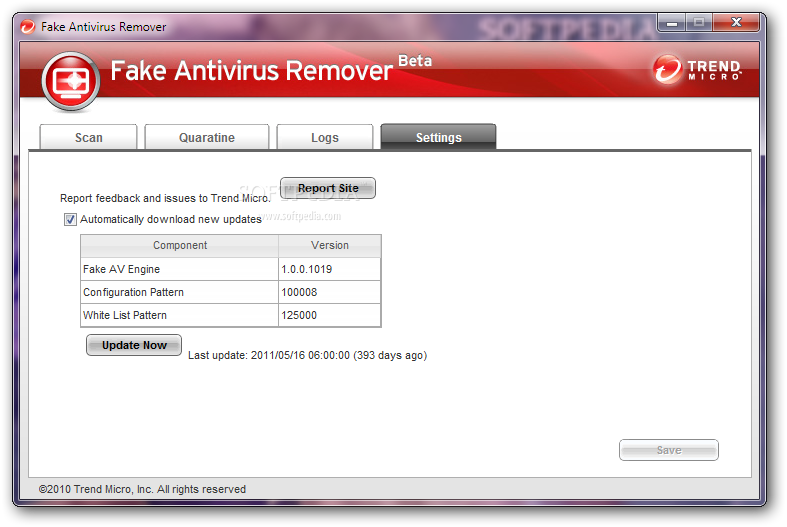Click the Report feedback and issues text

click(x=165, y=198)
